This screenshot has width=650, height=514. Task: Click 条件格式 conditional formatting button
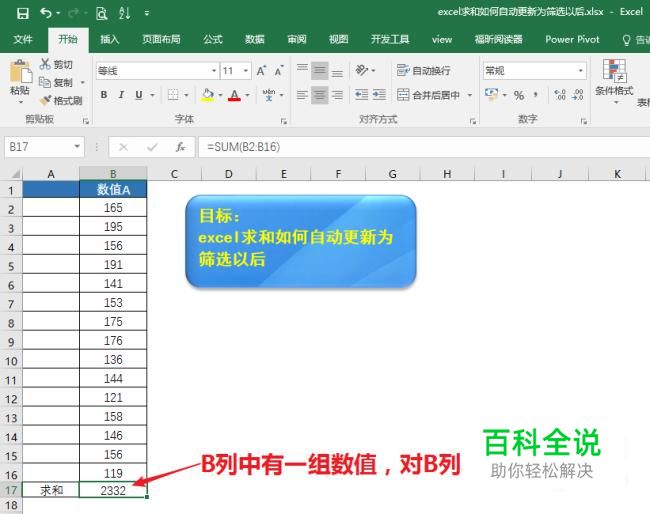(x=614, y=81)
